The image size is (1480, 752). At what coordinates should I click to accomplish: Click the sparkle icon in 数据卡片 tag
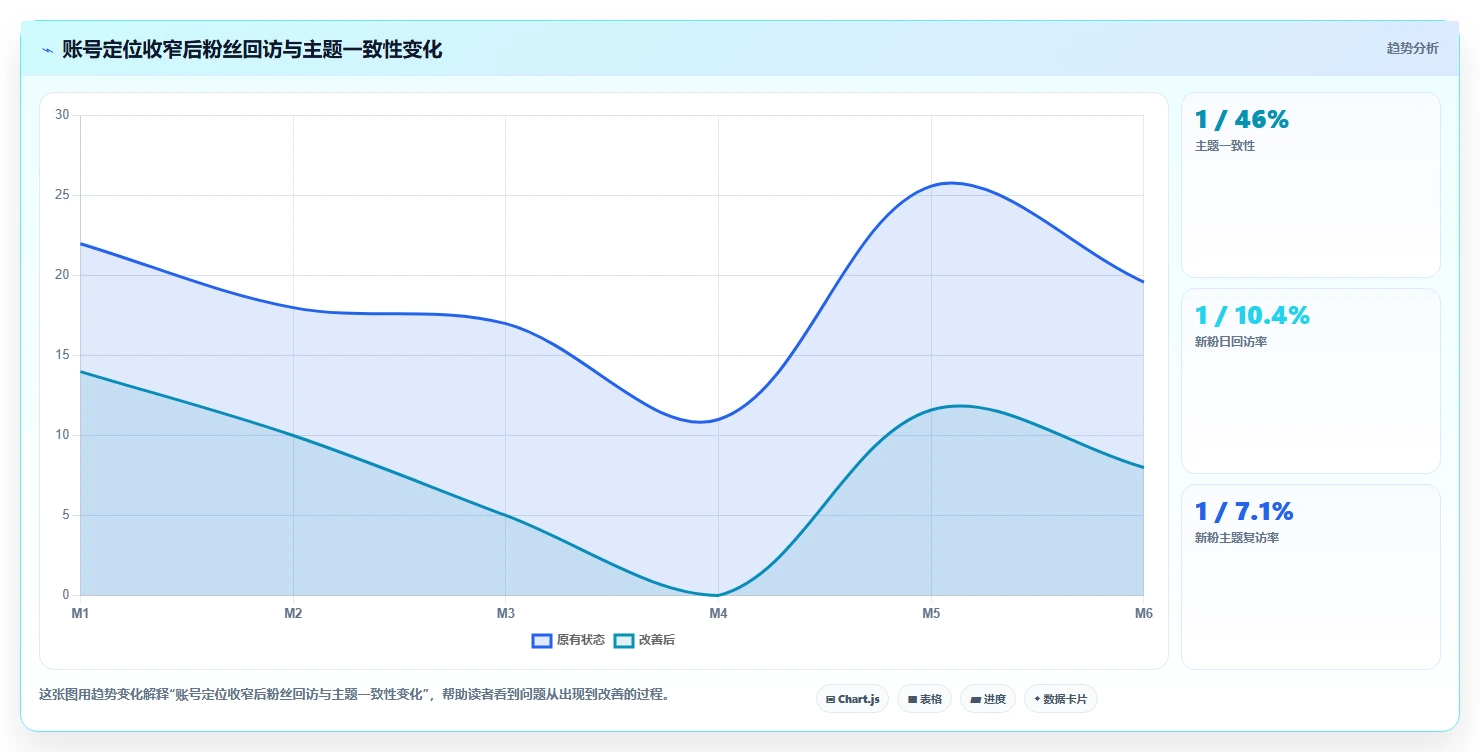click(x=1037, y=699)
